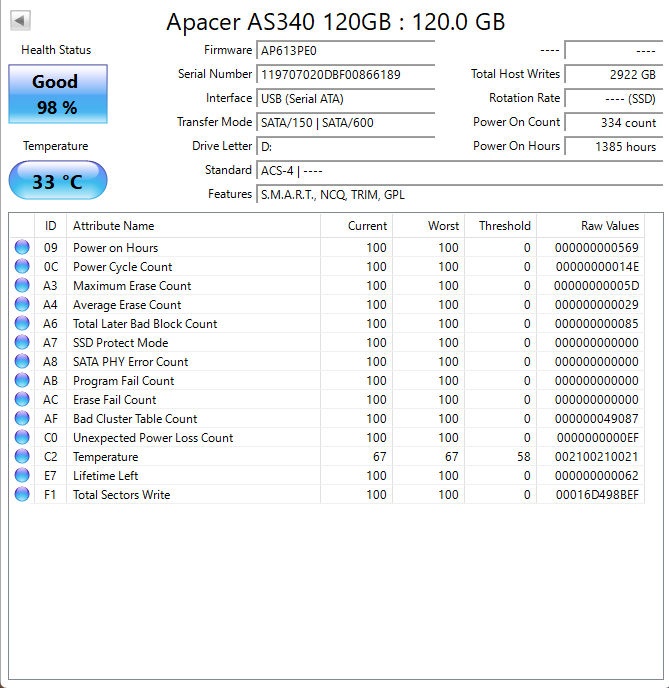Click the Transfer Mode field
The height and width of the screenshot is (688, 669).
click(346, 122)
